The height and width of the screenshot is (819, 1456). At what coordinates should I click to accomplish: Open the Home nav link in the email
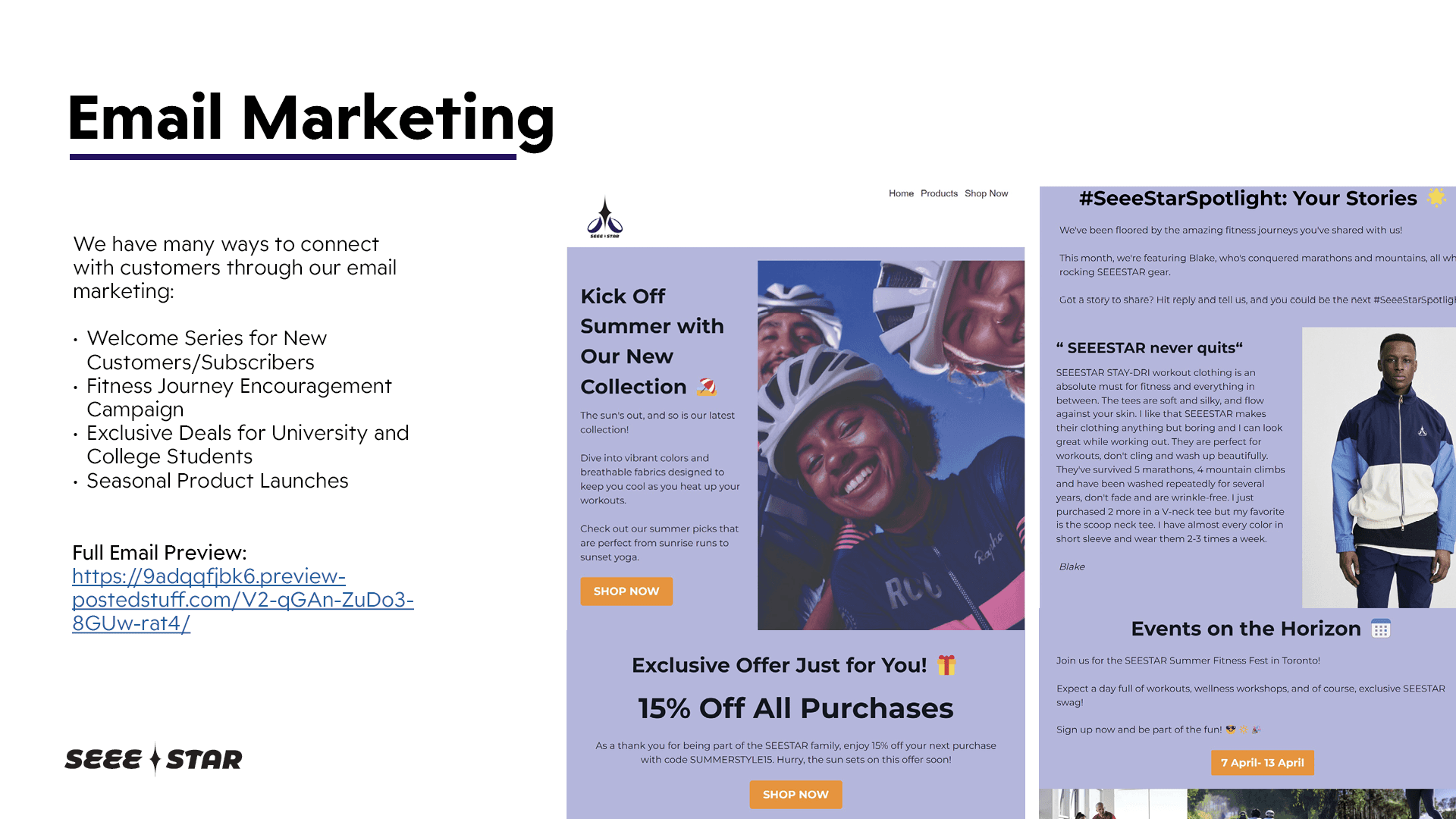[901, 193]
